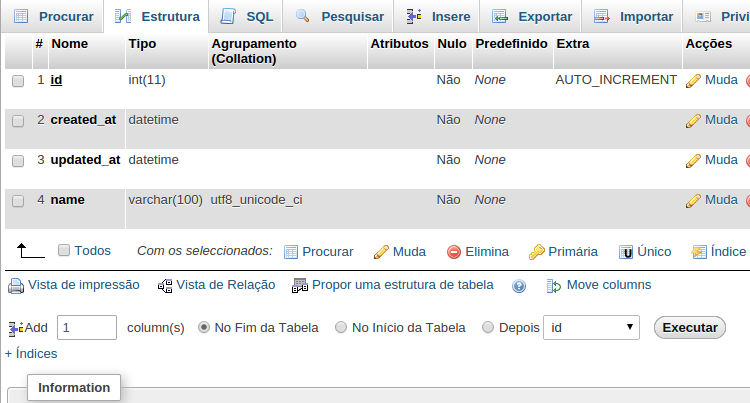This screenshot has height=403, width=750.
Task: Click the Move columns icon
Action: coord(553,286)
